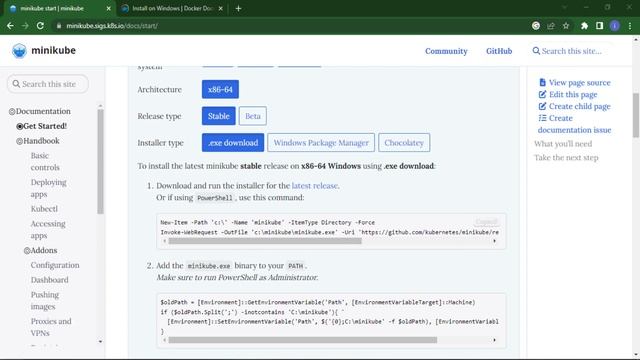Click Create documentation issue link
The height and width of the screenshot is (360, 640).
(574, 124)
